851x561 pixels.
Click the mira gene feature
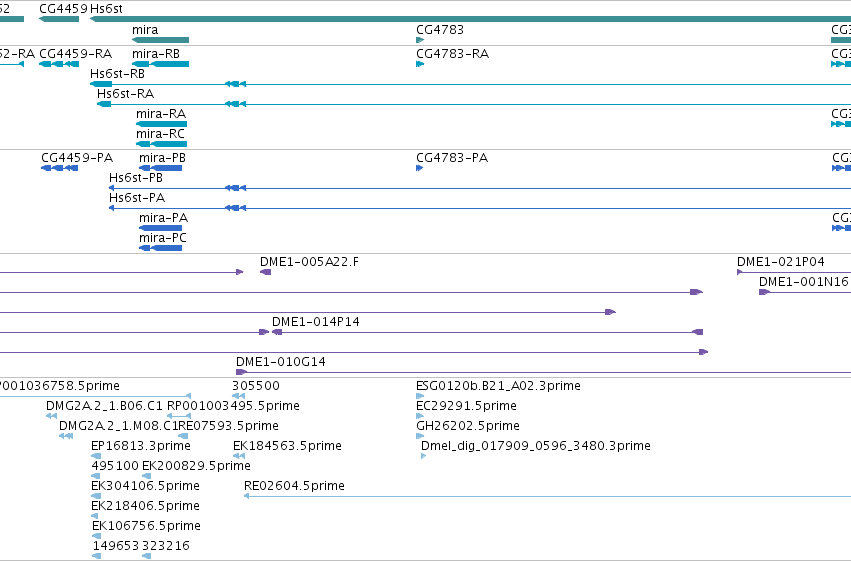(161, 40)
